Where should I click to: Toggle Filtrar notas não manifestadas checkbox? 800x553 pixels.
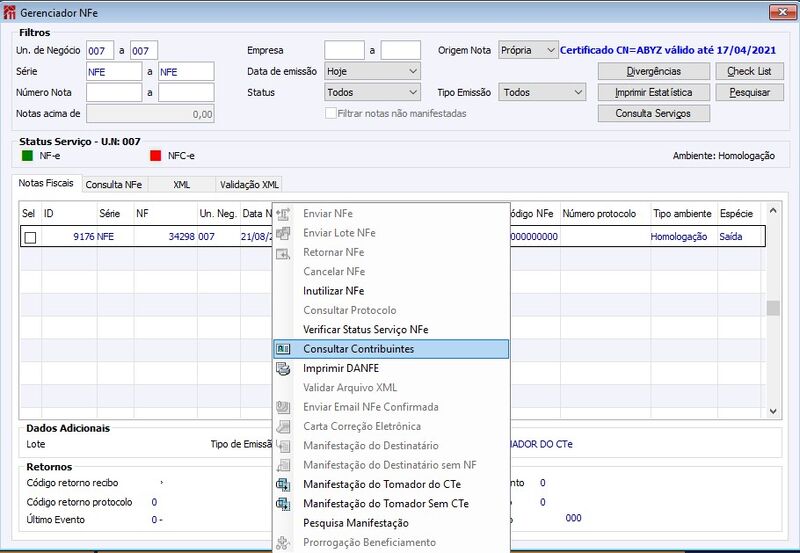coord(331,113)
